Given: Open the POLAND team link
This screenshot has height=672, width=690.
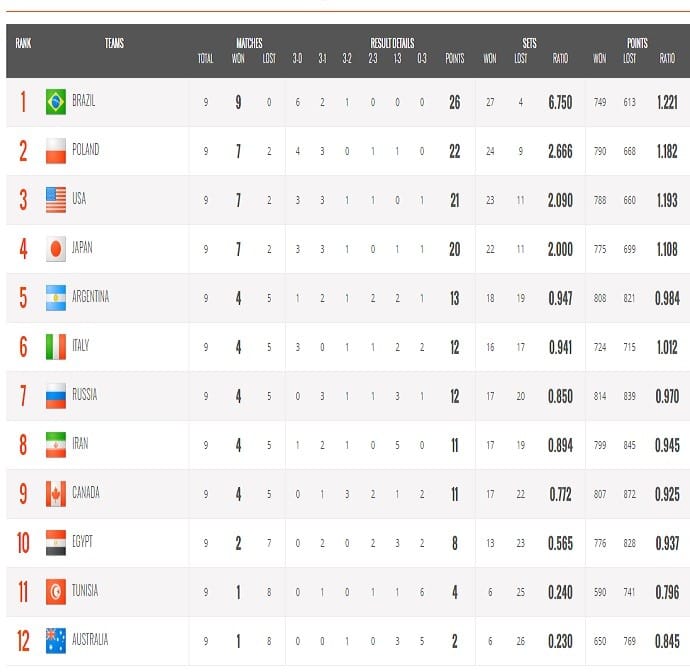Looking at the screenshot, I should [x=86, y=151].
